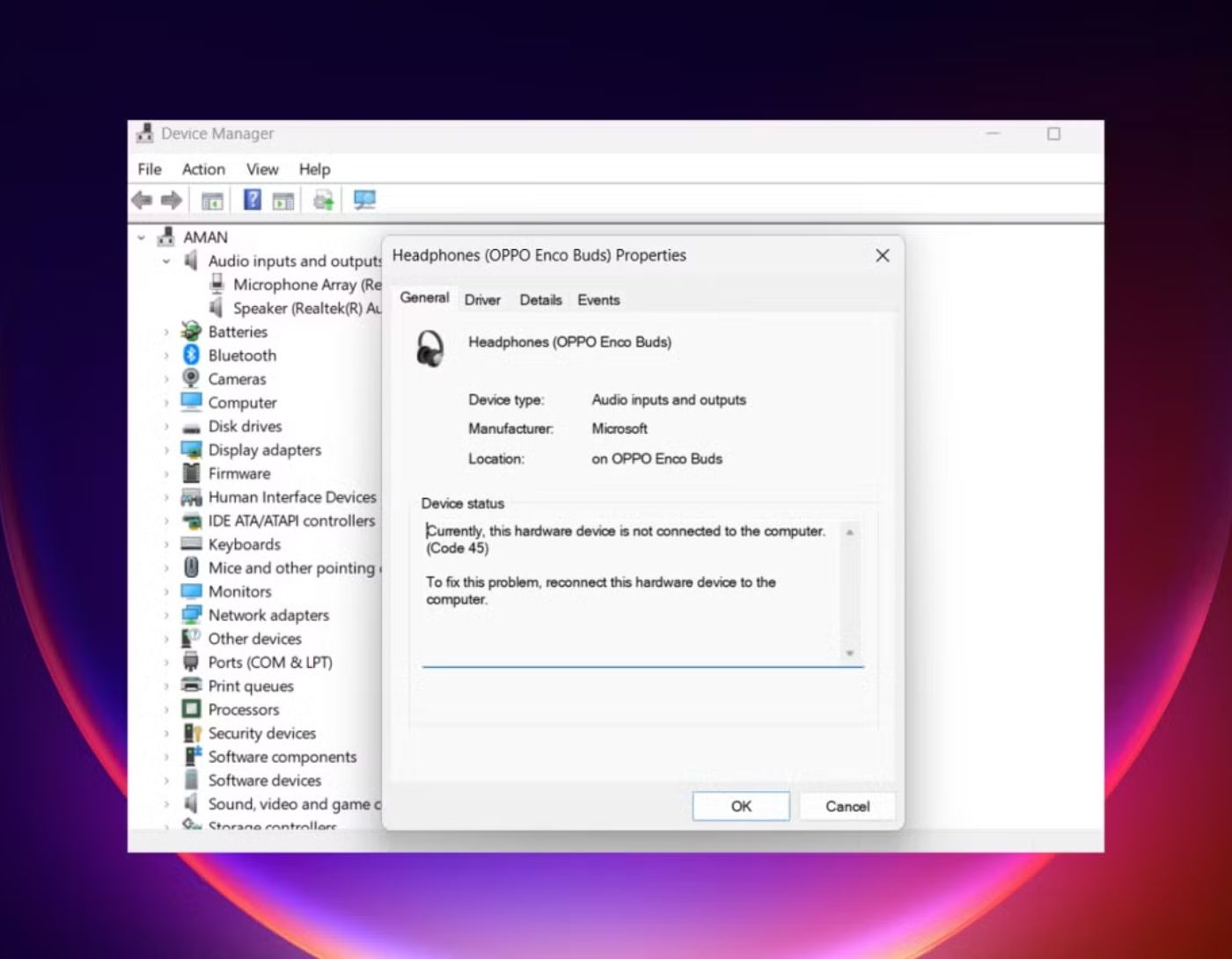Click the Keyboards category icon
Viewport: 1232px width, 959px height.
coord(191,544)
